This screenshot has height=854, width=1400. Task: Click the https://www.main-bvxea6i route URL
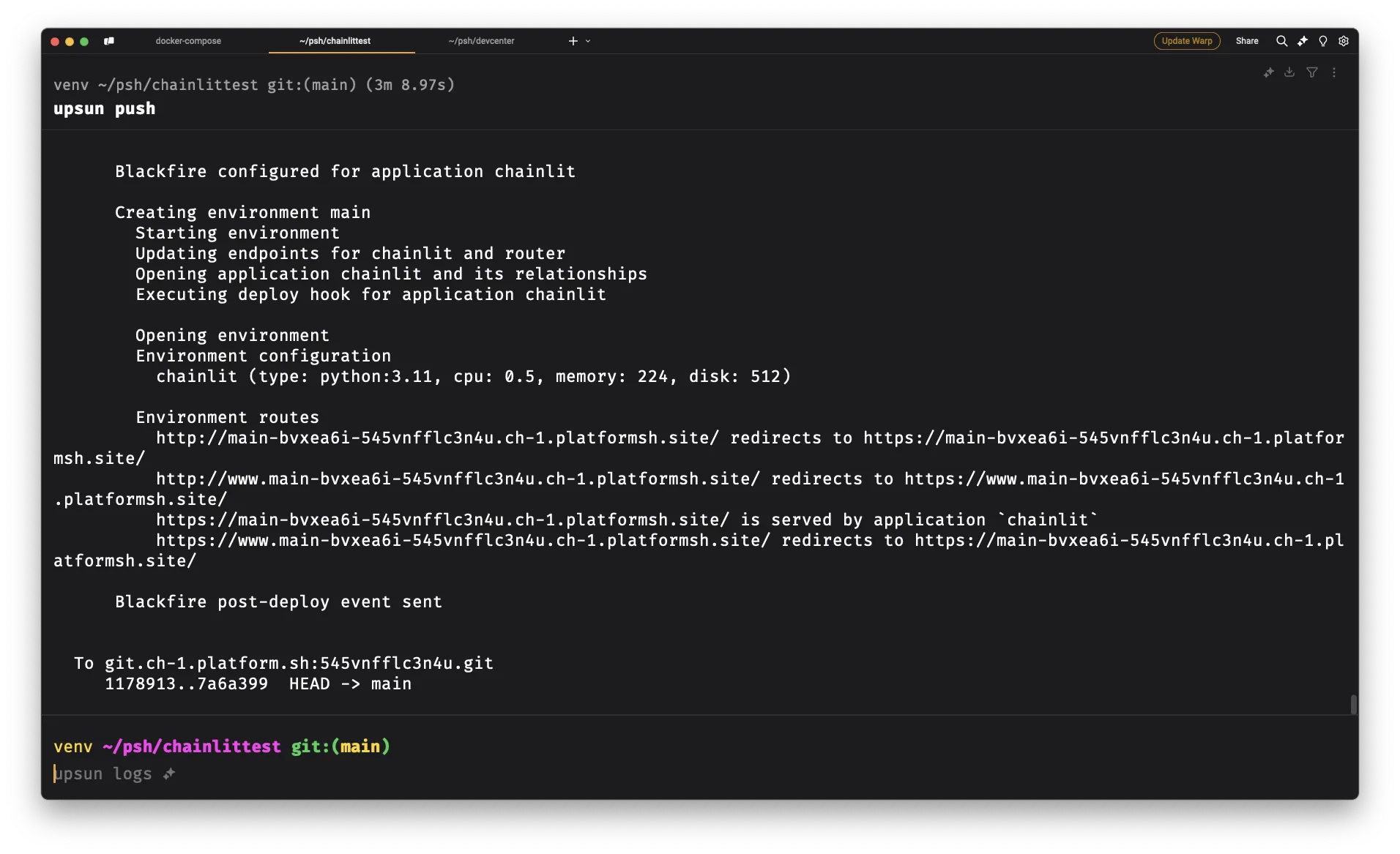(x=463, y=540)
